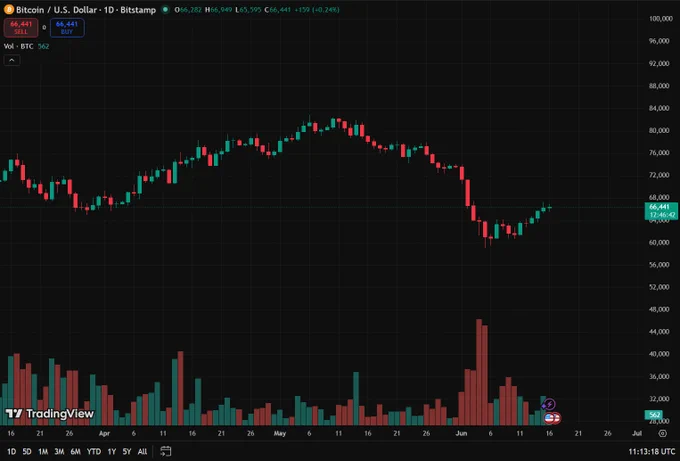Select the 5Y time range
This screenshot has width=680, height=461.
pyautogui.click(x=127, y=451)
